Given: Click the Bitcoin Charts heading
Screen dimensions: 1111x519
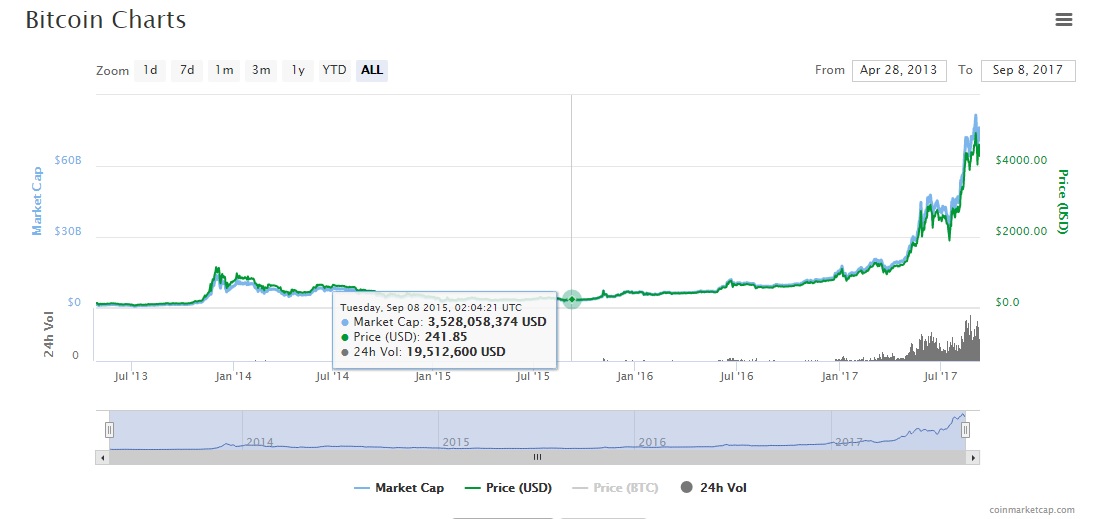Looking at the screenshot, I should [106, 20].
